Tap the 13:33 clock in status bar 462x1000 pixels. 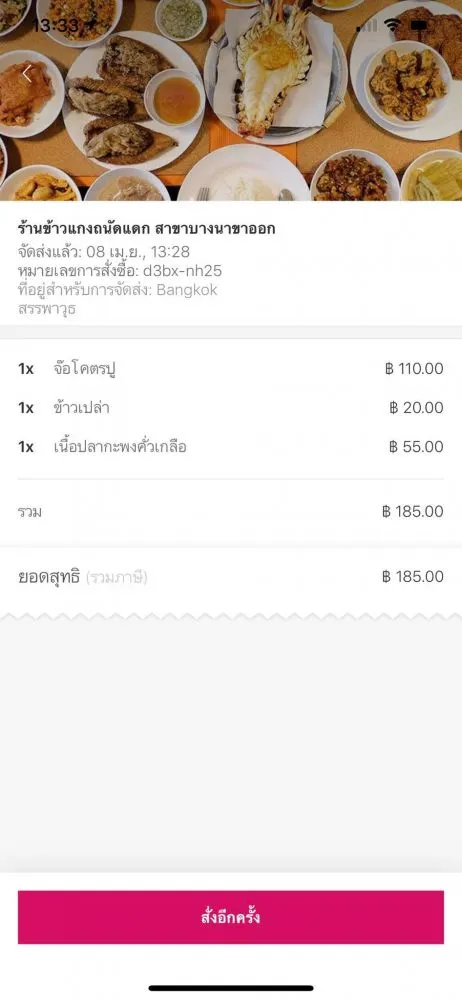[x=55, y=26]
